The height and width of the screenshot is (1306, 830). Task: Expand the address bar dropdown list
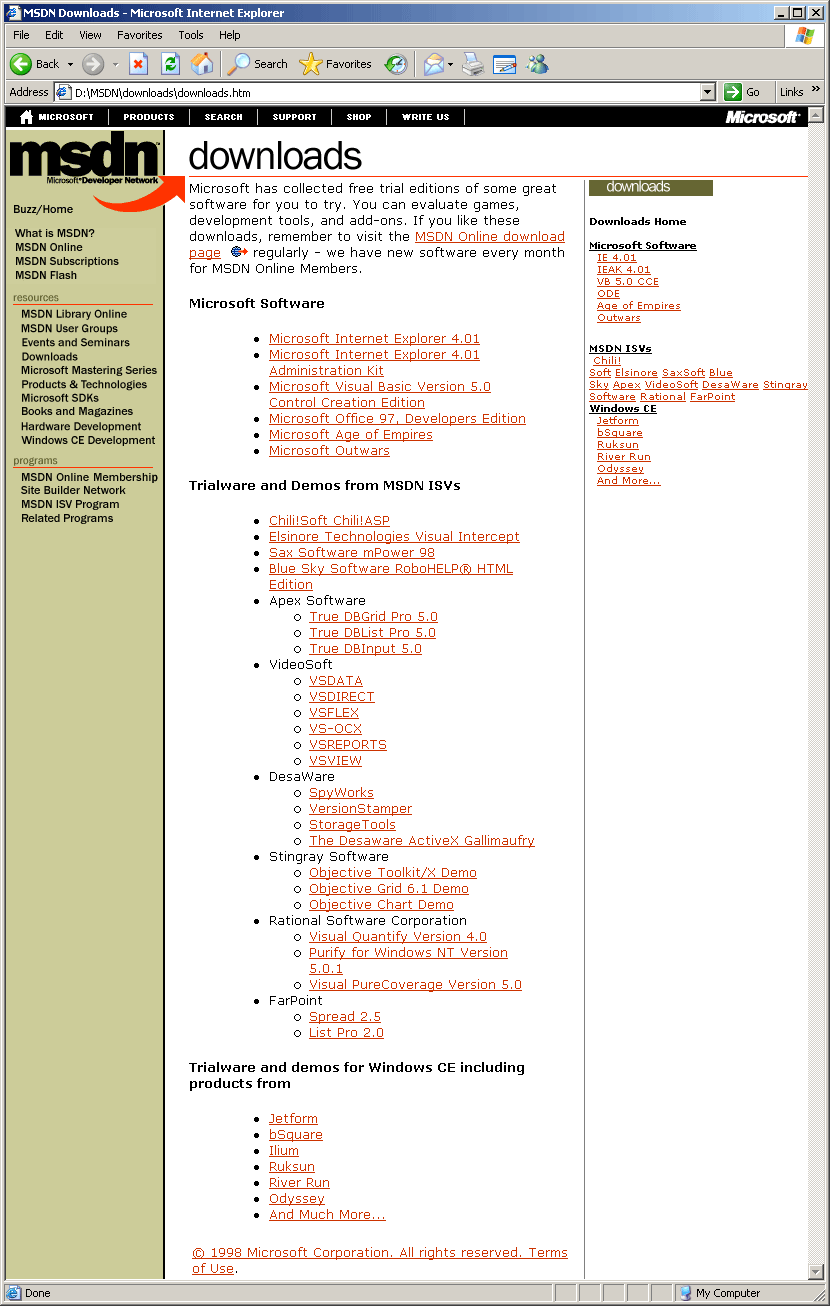click(708, 92)
